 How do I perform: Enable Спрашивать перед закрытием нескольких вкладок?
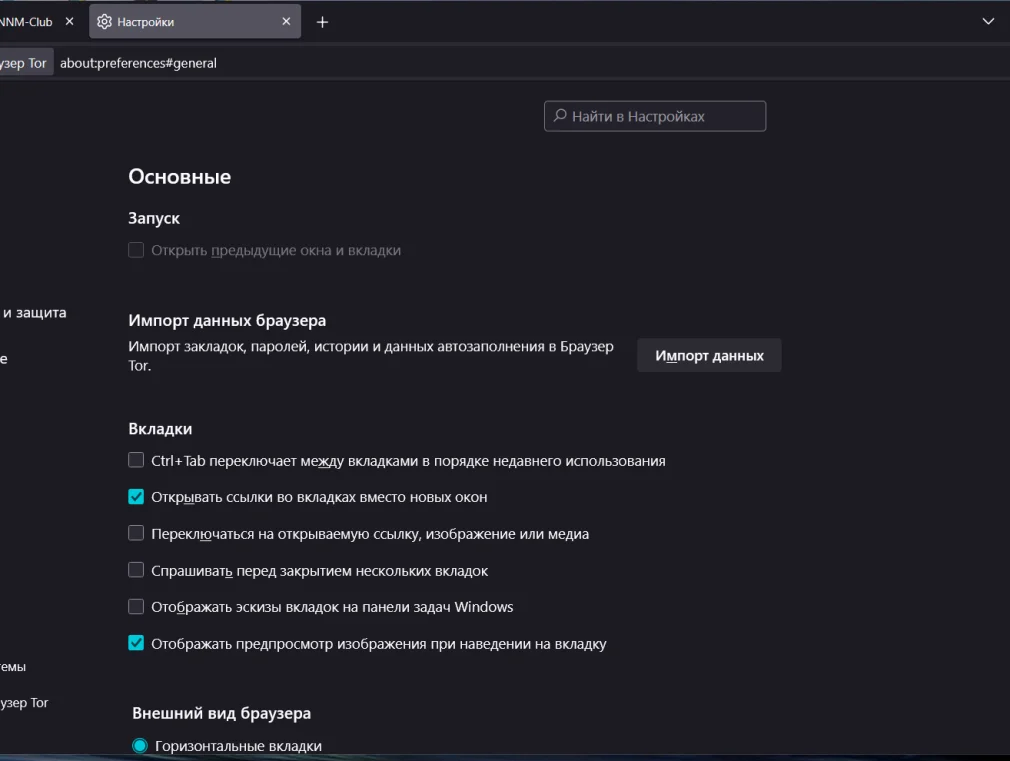[136, 571]
